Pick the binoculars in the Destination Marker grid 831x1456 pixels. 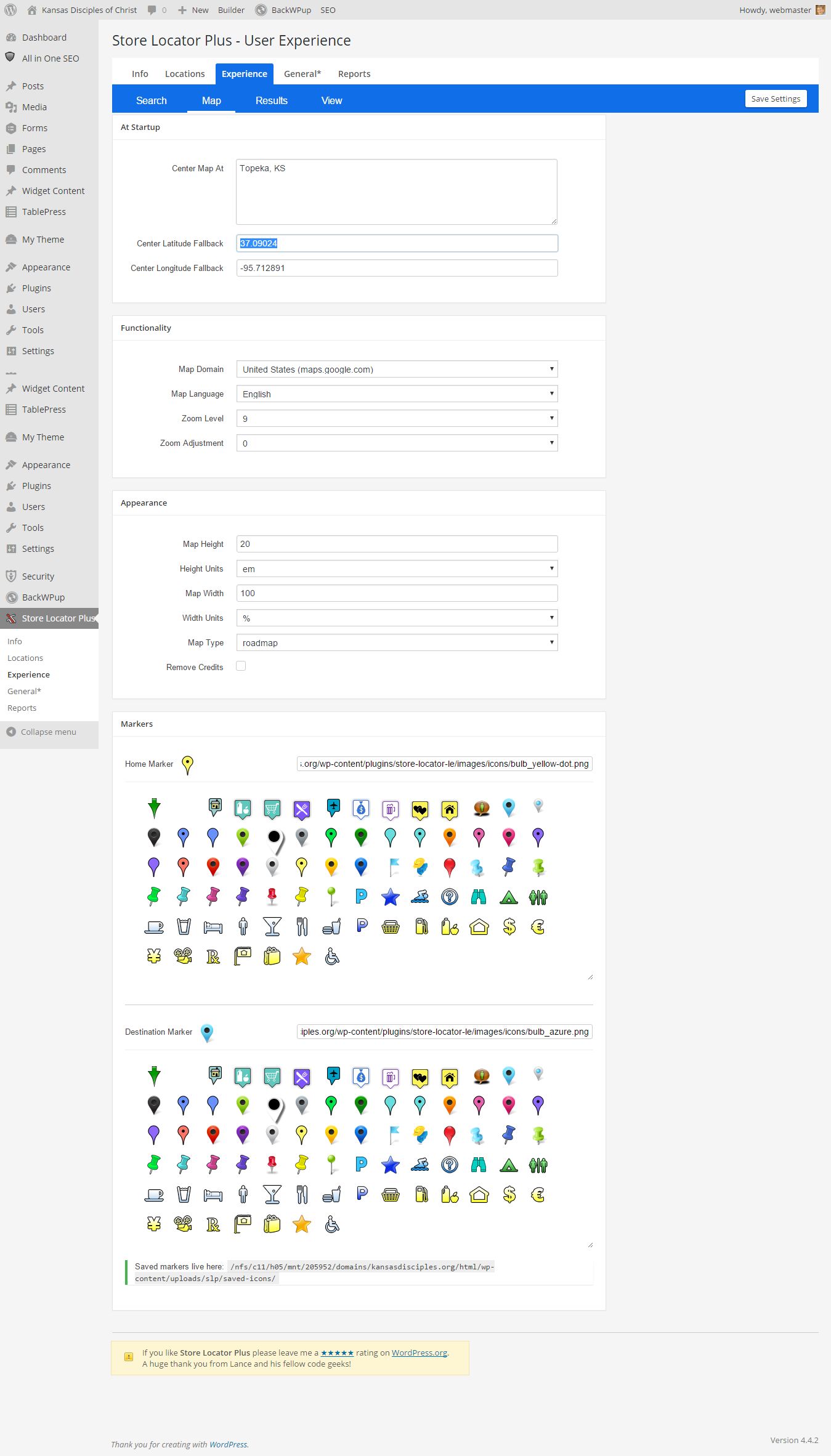[x=479, y=1165]
